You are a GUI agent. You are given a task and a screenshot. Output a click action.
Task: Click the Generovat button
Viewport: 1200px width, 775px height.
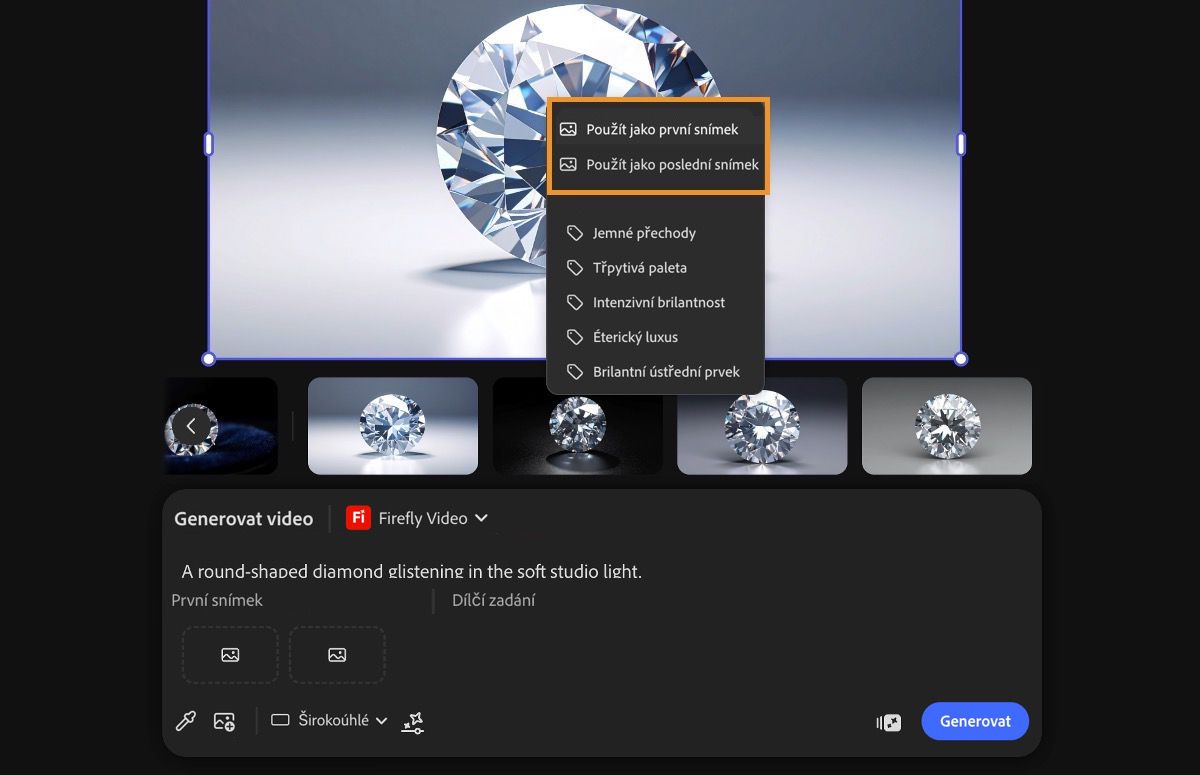pos(975,721)
